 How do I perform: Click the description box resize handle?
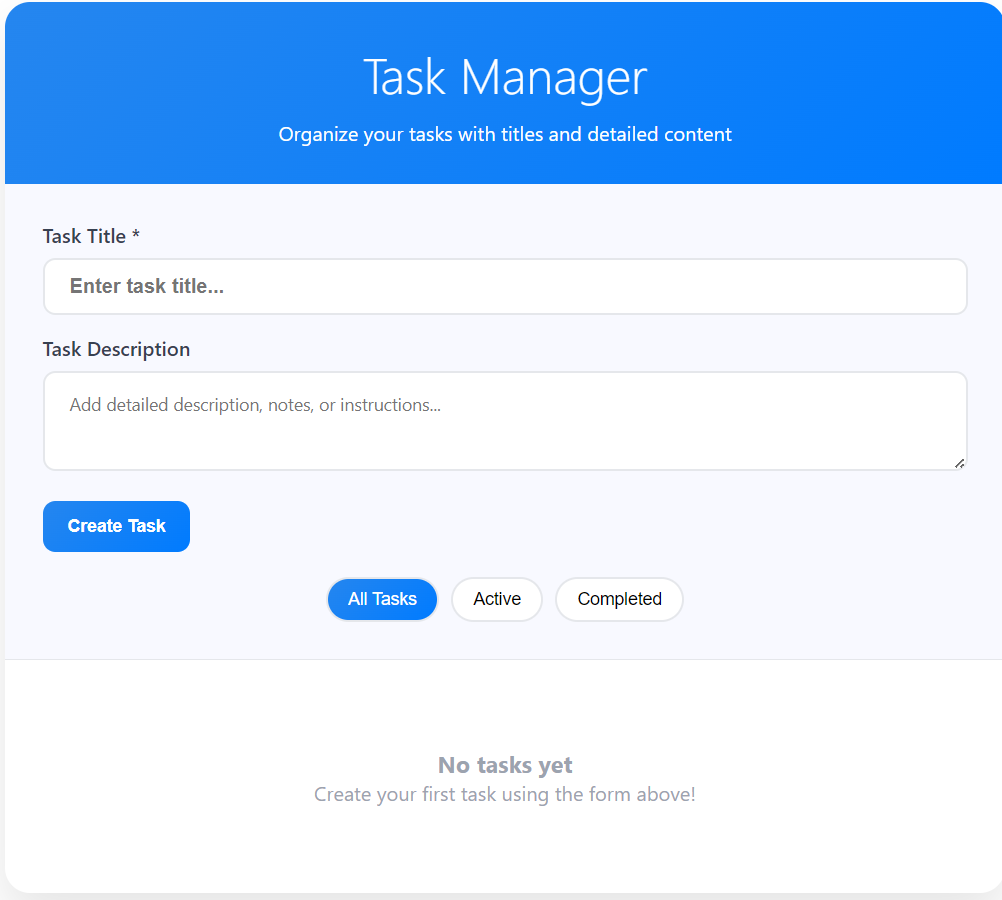959,463
